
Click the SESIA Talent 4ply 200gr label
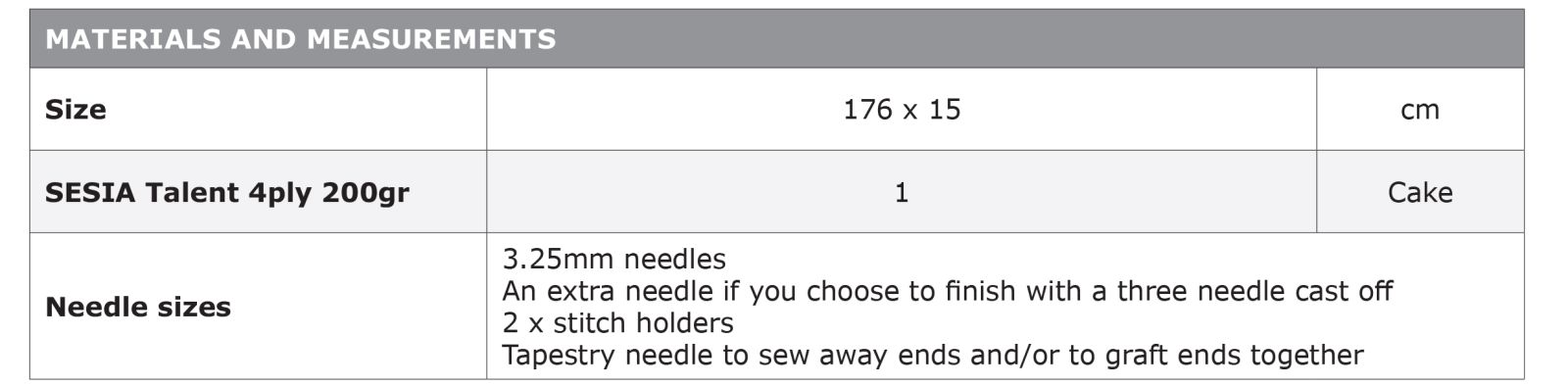click(227, 192)
